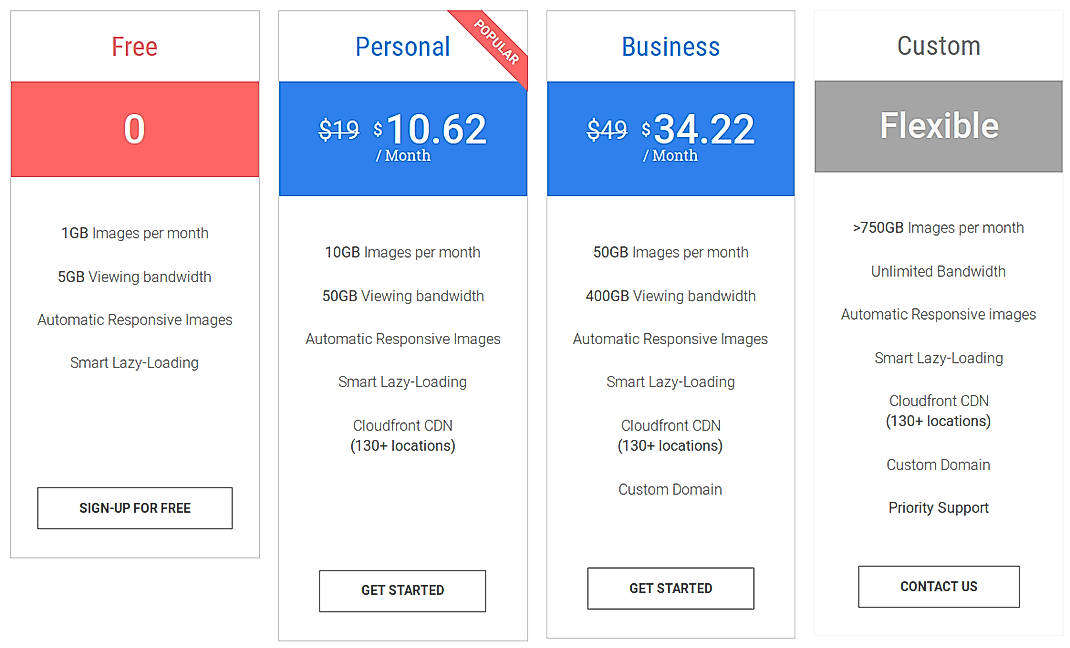Click the 400GB Viewing bandwidth feature

tap(670, 296)
